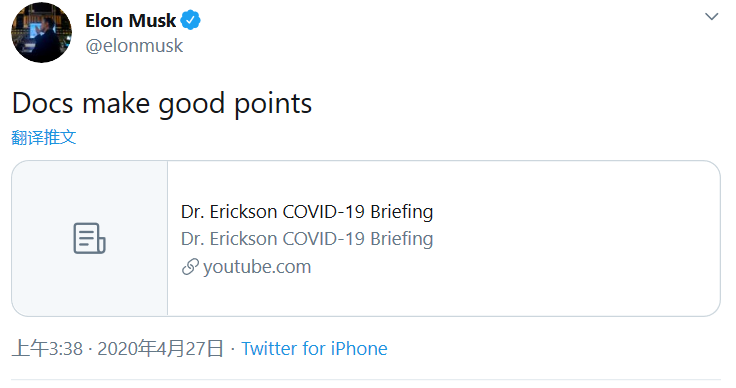Click the Elon Musk display name

(130, 21)
